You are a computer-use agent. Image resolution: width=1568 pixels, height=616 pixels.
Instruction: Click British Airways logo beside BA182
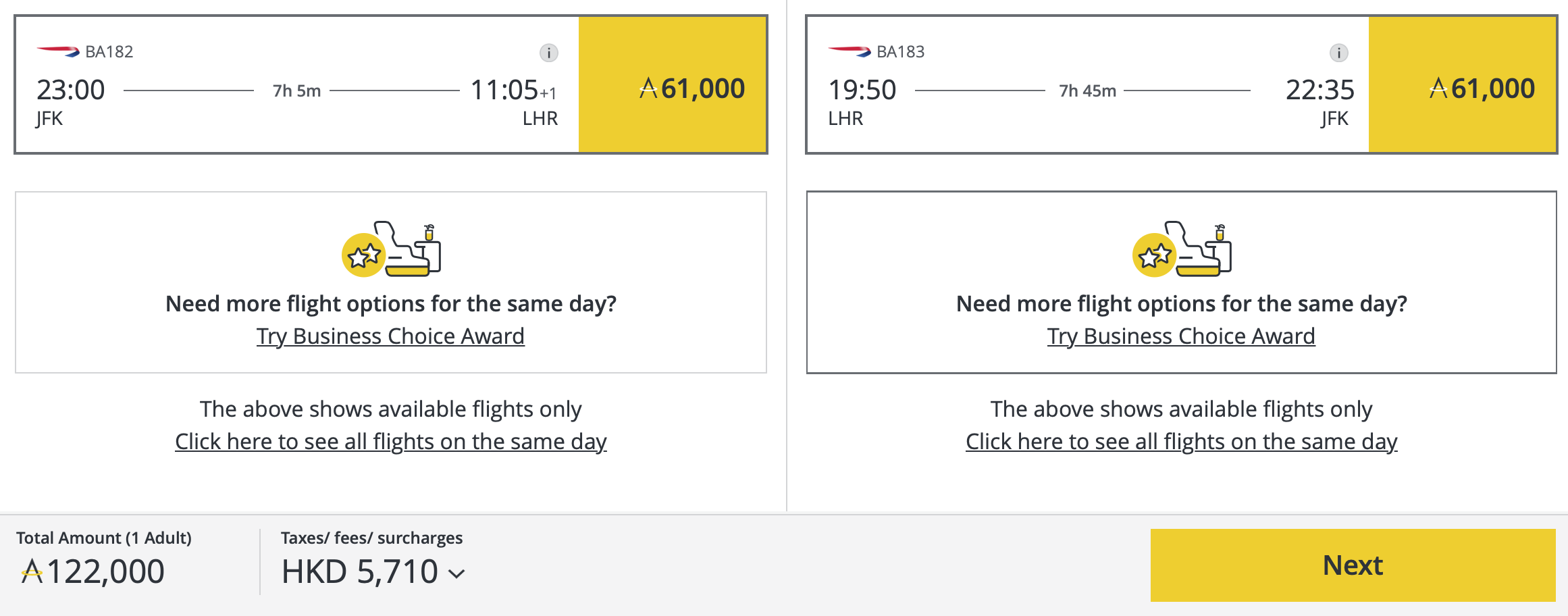pos(58,51)
